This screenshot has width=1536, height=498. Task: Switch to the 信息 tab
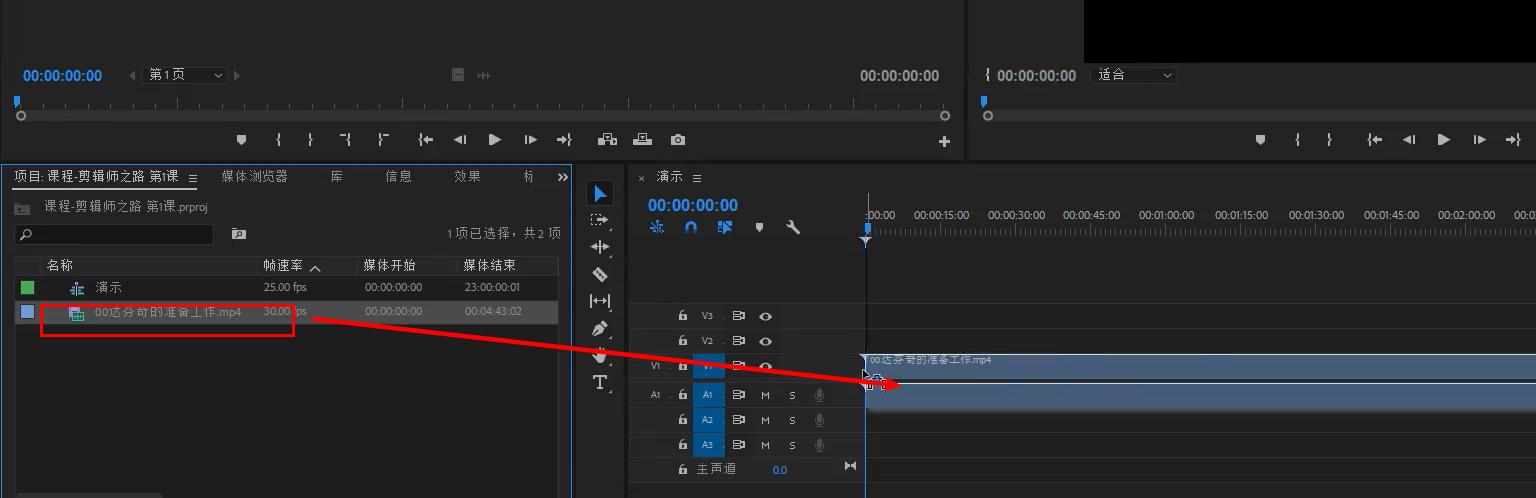[x=398, y=176]
